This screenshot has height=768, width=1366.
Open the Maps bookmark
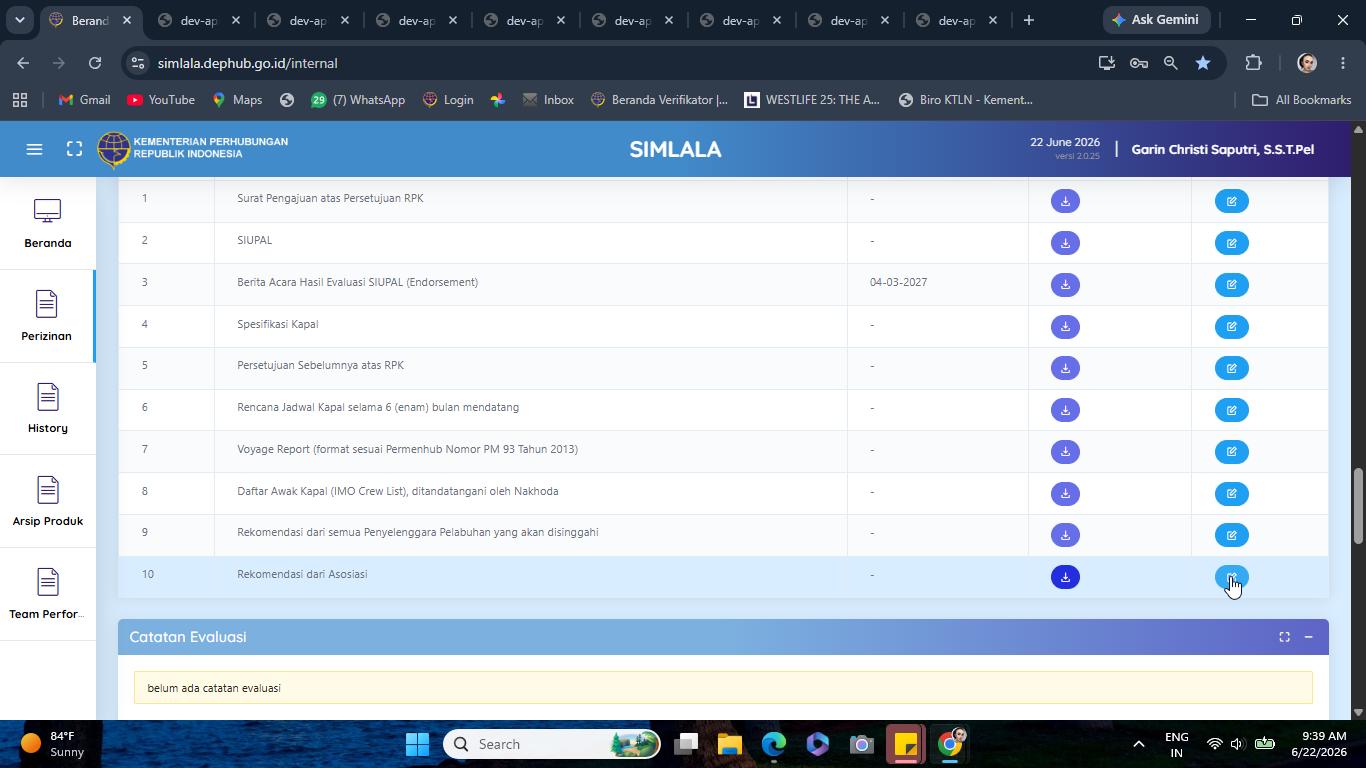[x=237, y=100]
